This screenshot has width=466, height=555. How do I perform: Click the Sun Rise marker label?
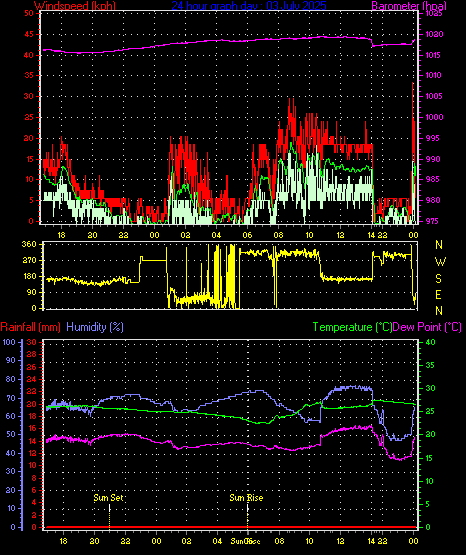point(246,498)
